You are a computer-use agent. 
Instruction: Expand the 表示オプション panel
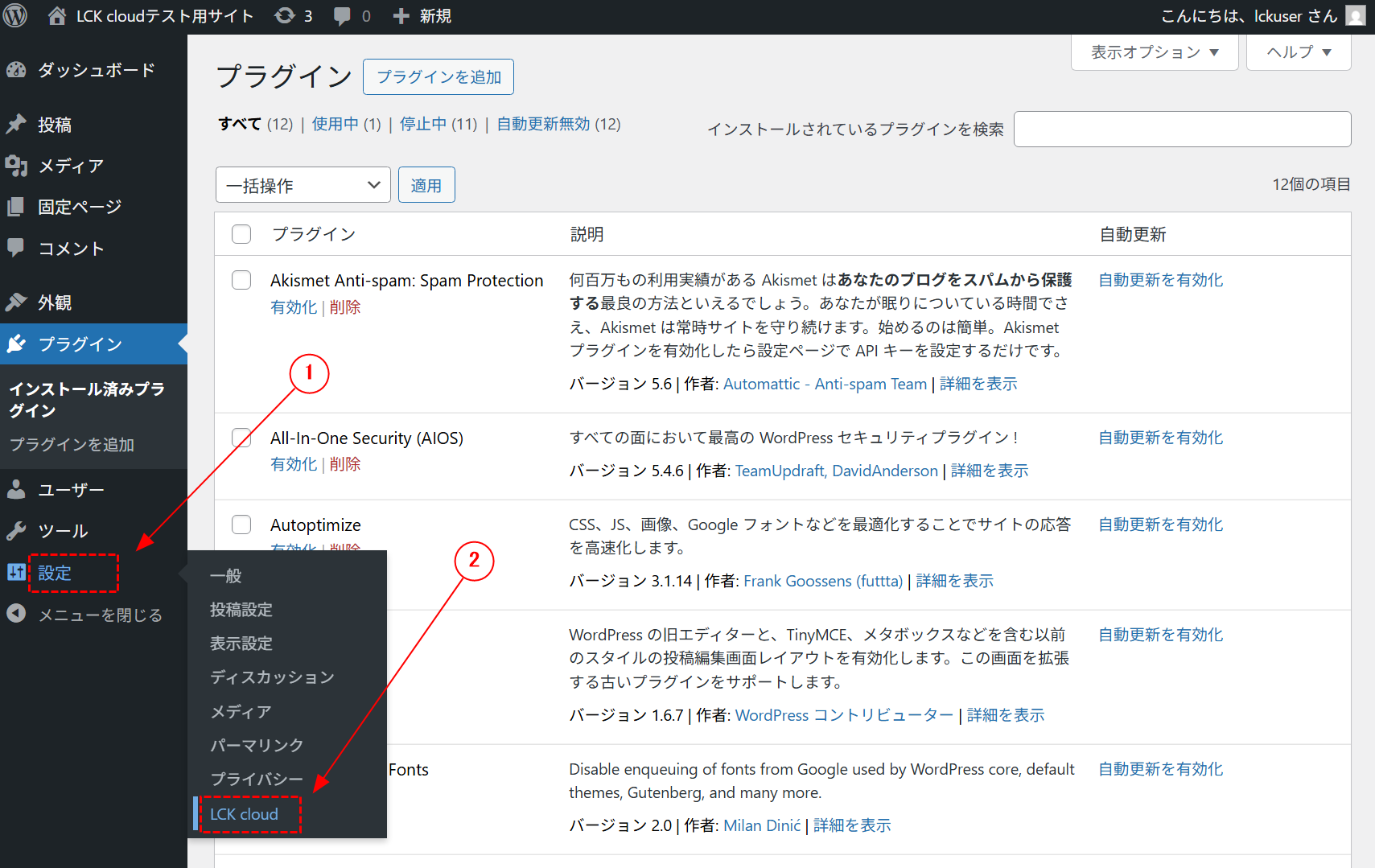click(x=1154, y=52)
